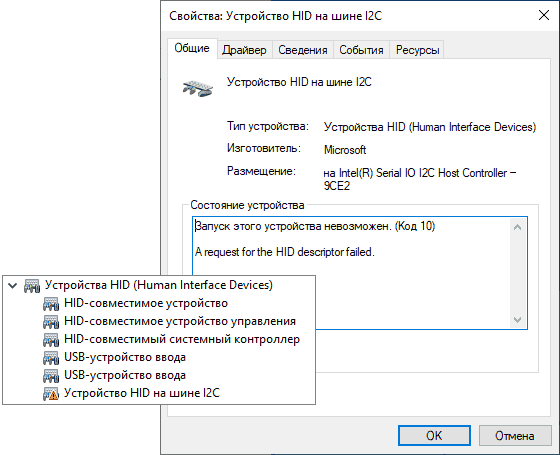Select HID-совместимый системный контроллер label in tree
The image size is (560, 455).
pyautogui.click(x=182, y=339)
